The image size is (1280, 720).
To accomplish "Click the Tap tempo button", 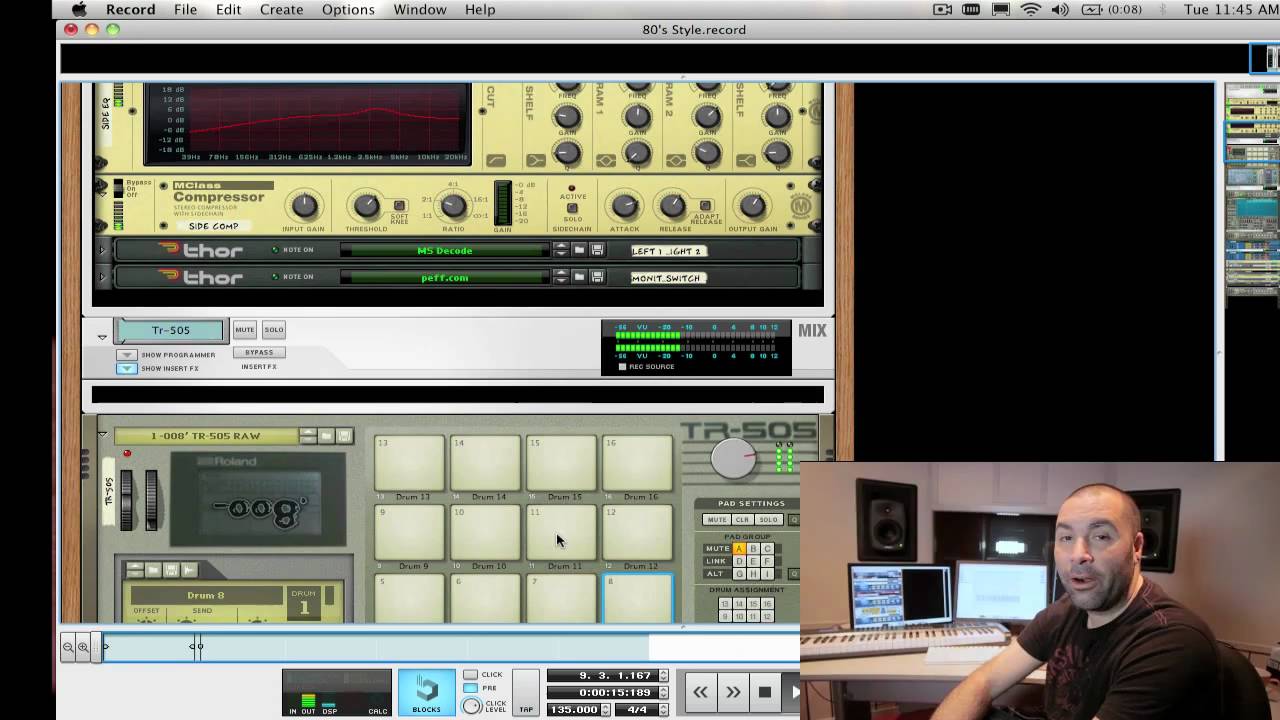I will click(526, 693).
